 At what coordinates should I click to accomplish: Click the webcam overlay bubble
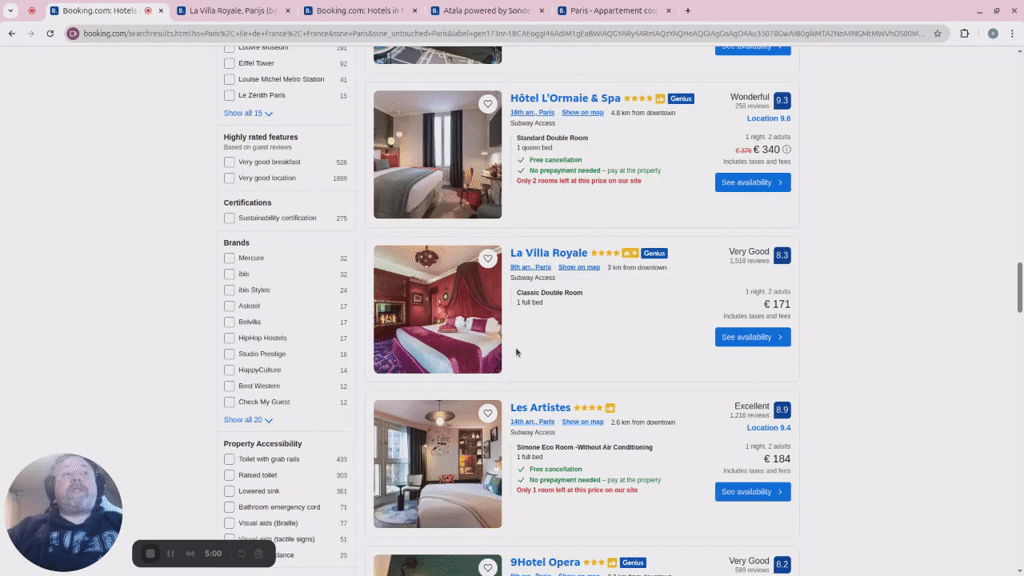[x=63, y=513]
